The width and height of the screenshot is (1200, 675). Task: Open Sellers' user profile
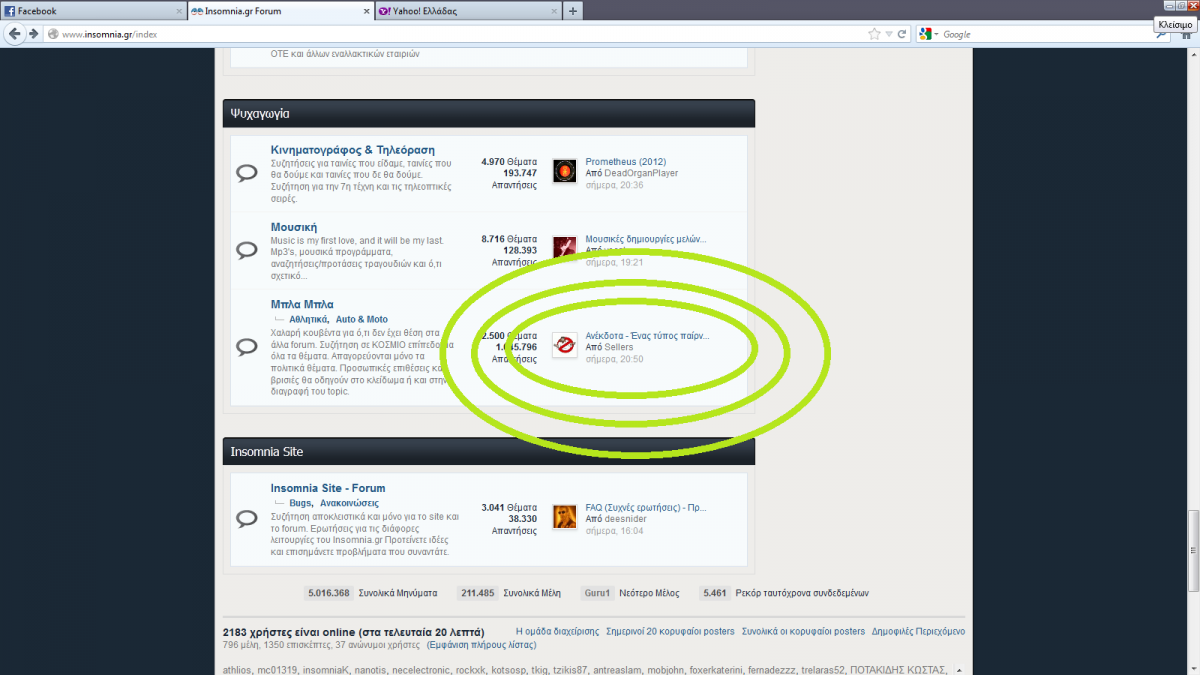[x=618, y=347]
